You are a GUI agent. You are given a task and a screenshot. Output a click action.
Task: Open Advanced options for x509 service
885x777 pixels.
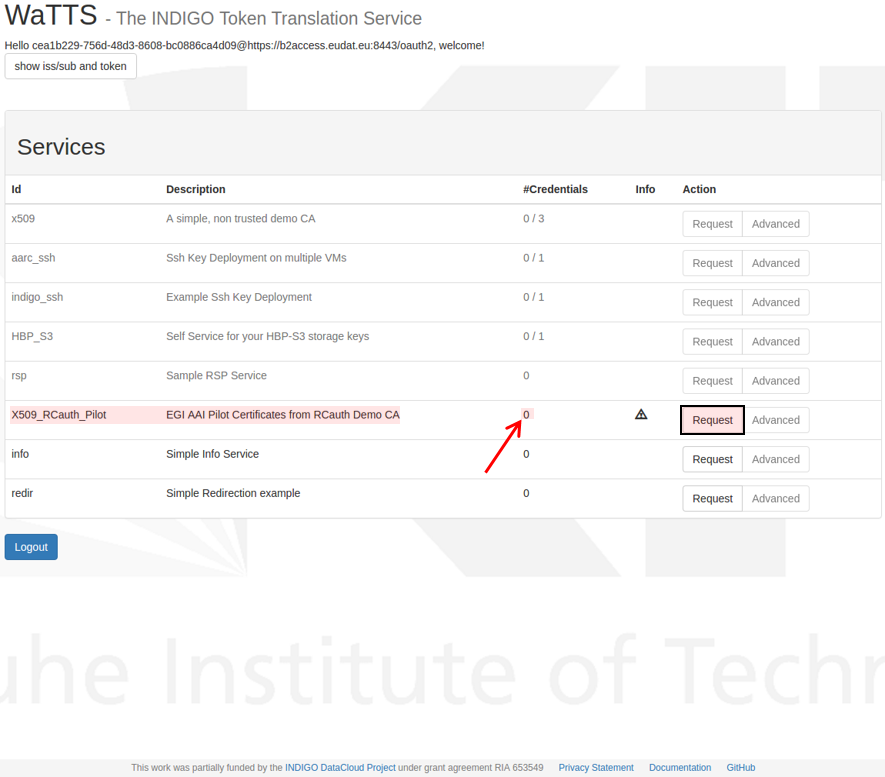click(776, 224)
